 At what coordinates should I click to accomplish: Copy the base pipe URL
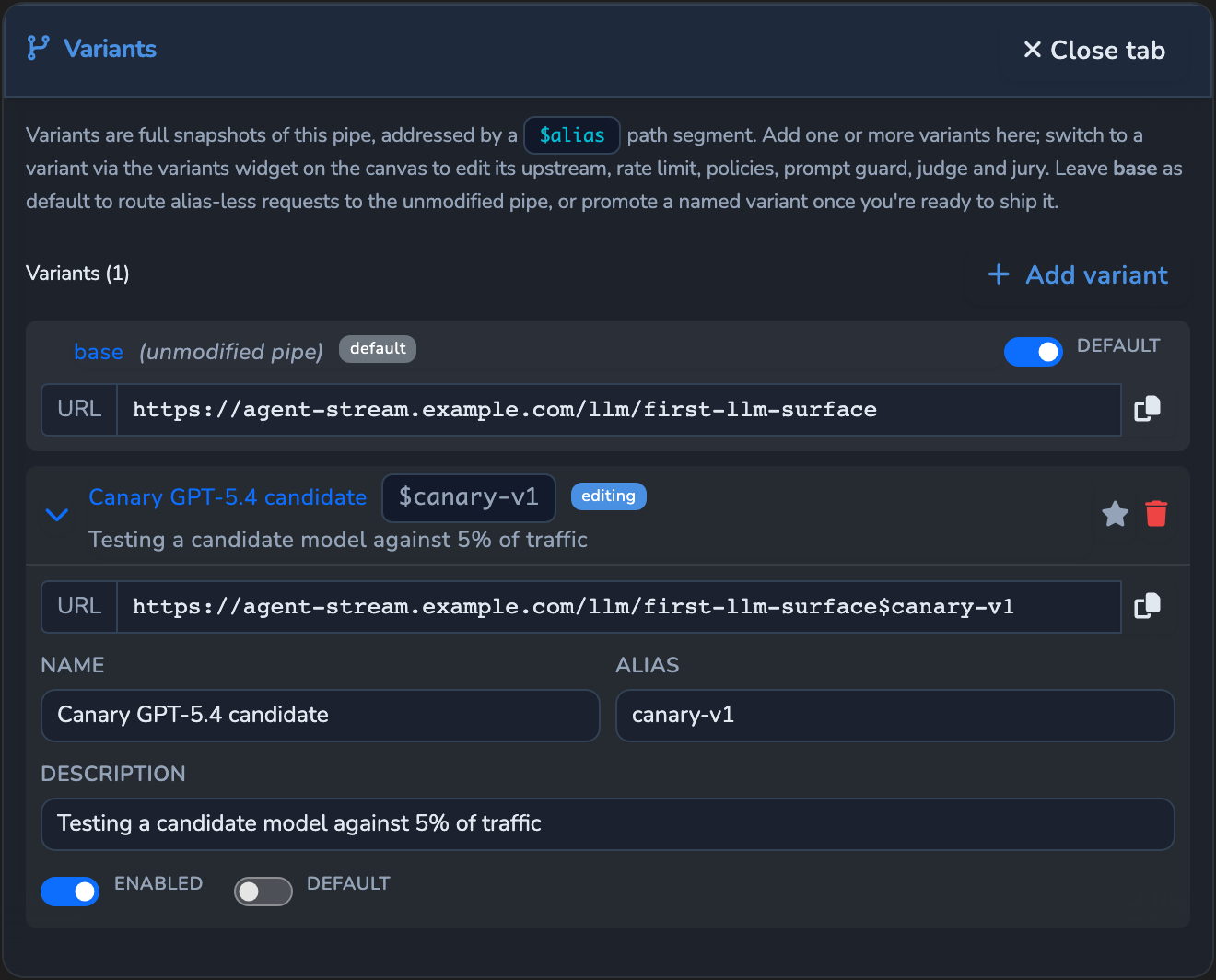pyautogui.click(x=1147, y=409)
